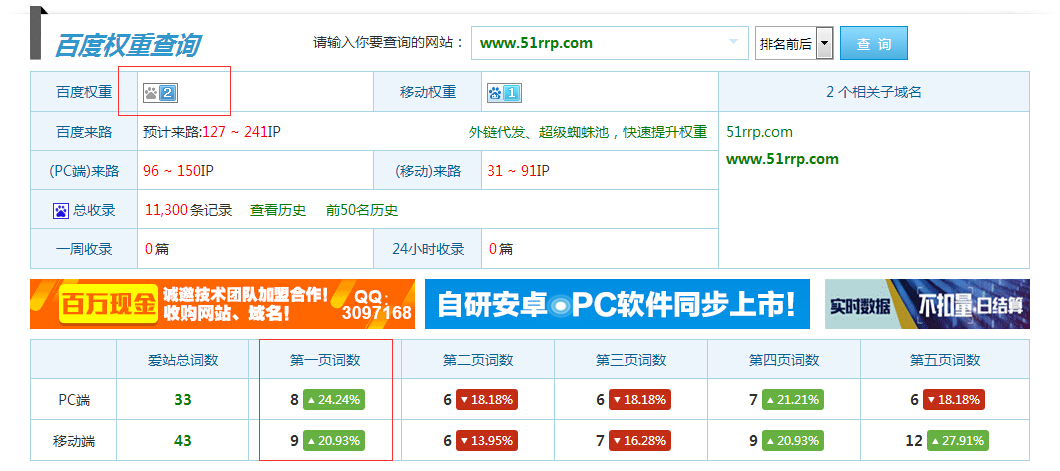
Task: Click the red 13.95% badge
Action: 487,441
